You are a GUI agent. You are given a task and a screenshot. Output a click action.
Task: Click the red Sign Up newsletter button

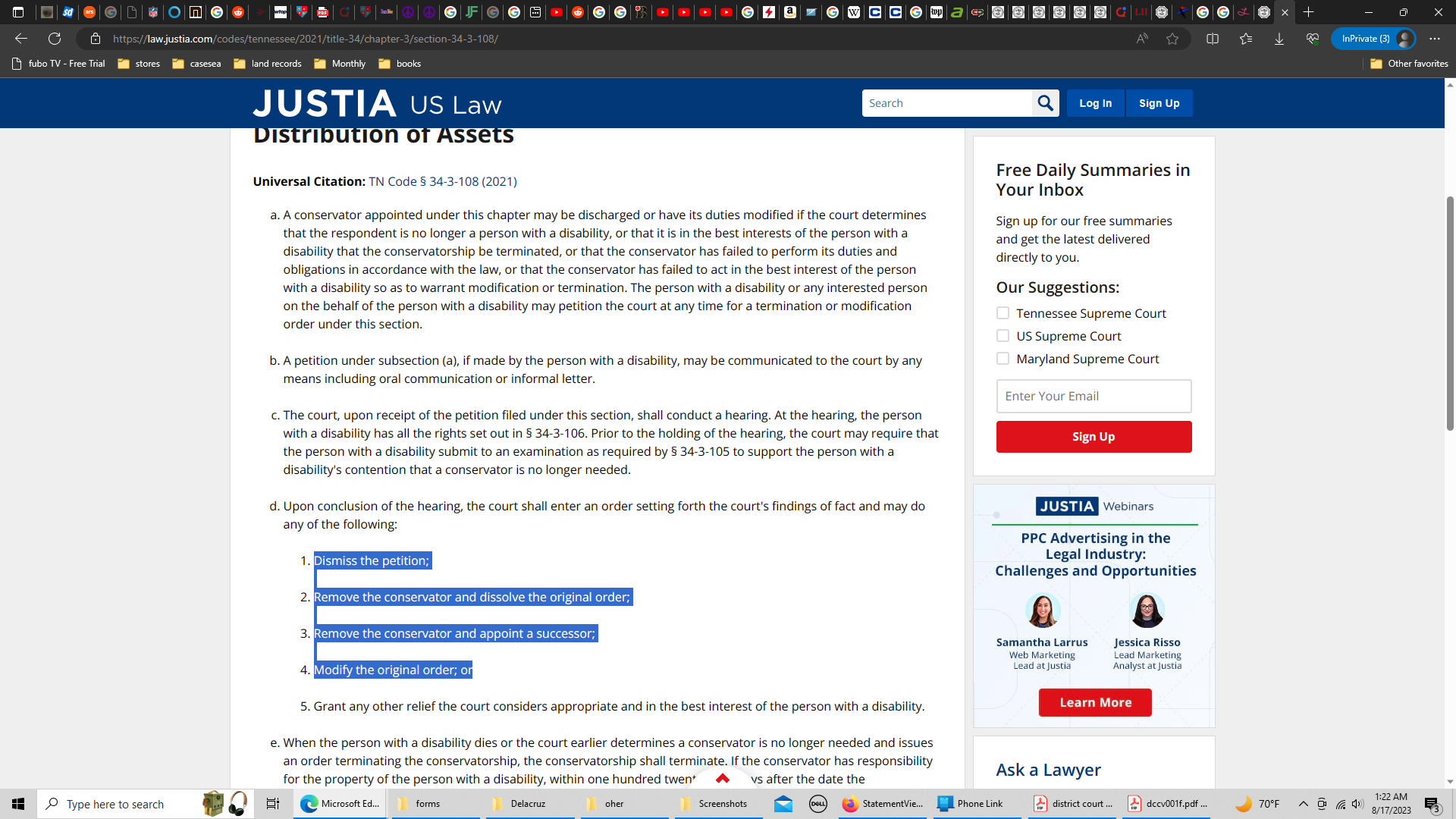(x=1094, y=437)
